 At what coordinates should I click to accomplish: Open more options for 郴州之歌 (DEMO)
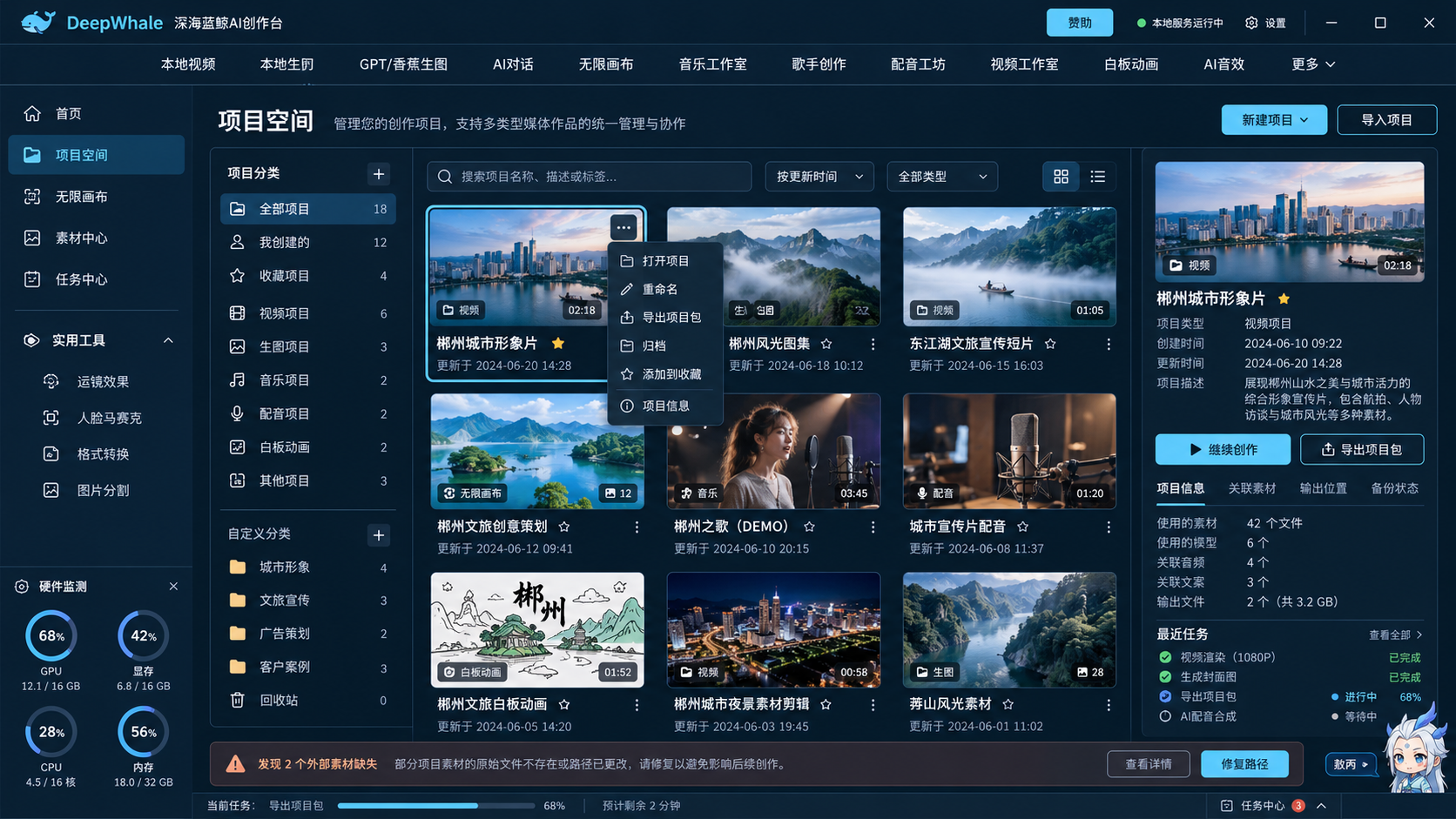(873, 527)
